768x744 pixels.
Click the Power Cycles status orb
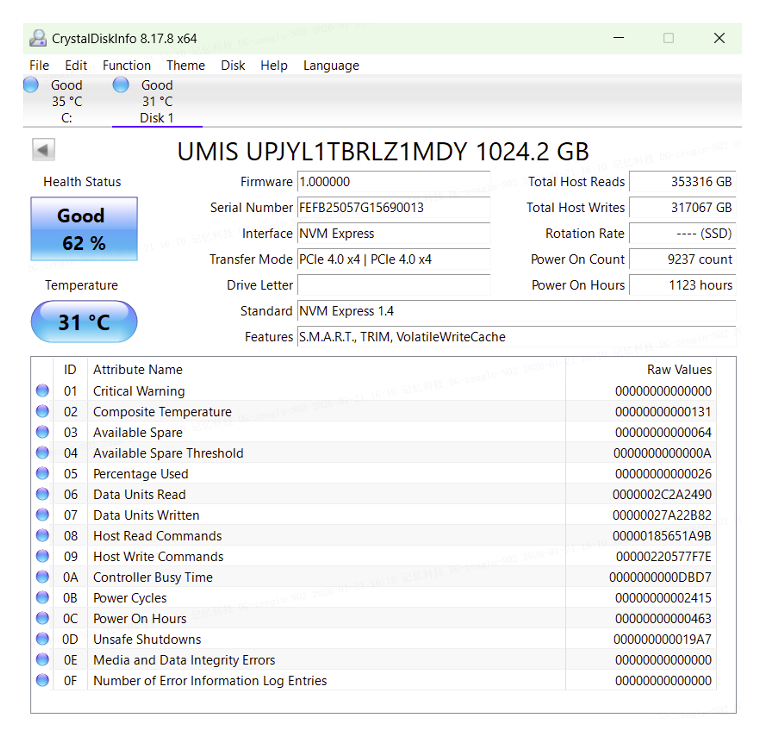[43, 597]
